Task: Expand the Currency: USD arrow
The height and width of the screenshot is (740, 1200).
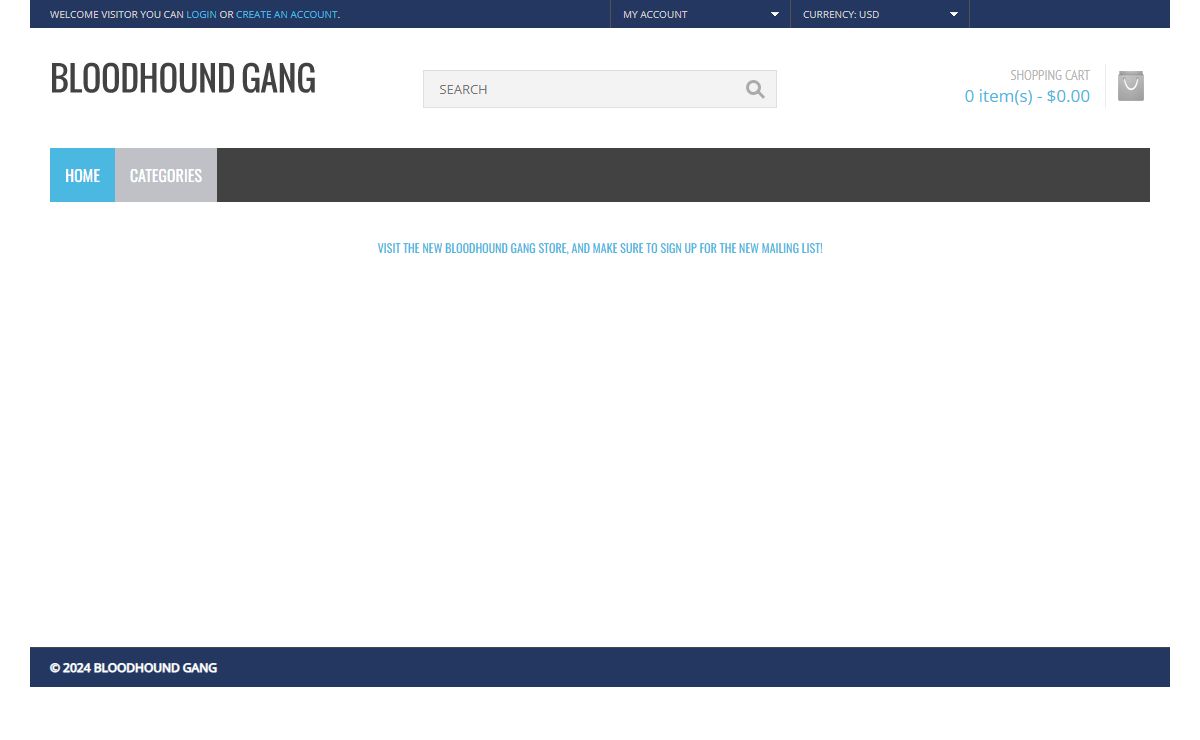Action: click(953, 14)
